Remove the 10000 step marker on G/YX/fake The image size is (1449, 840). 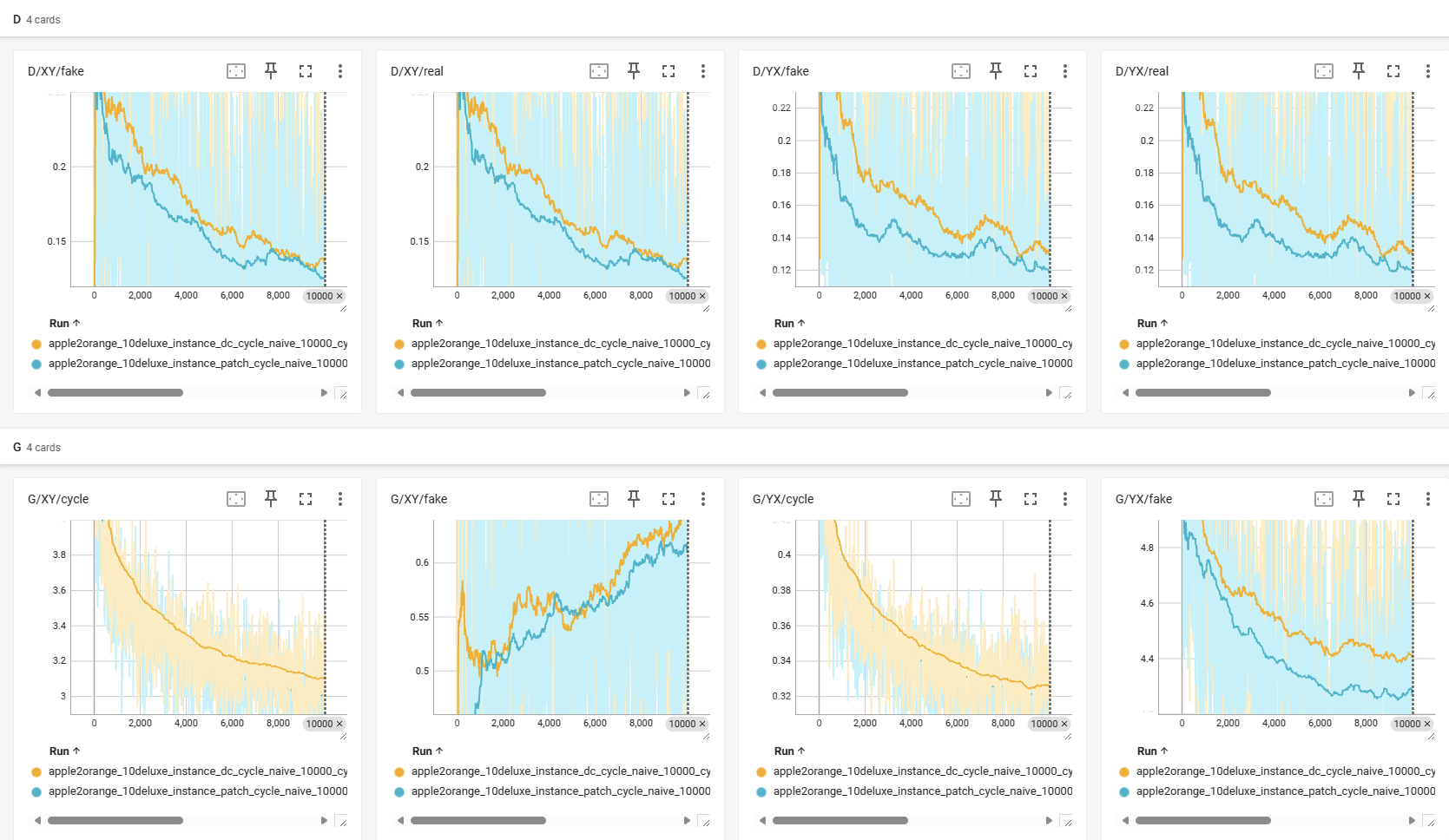(1427, 724)
